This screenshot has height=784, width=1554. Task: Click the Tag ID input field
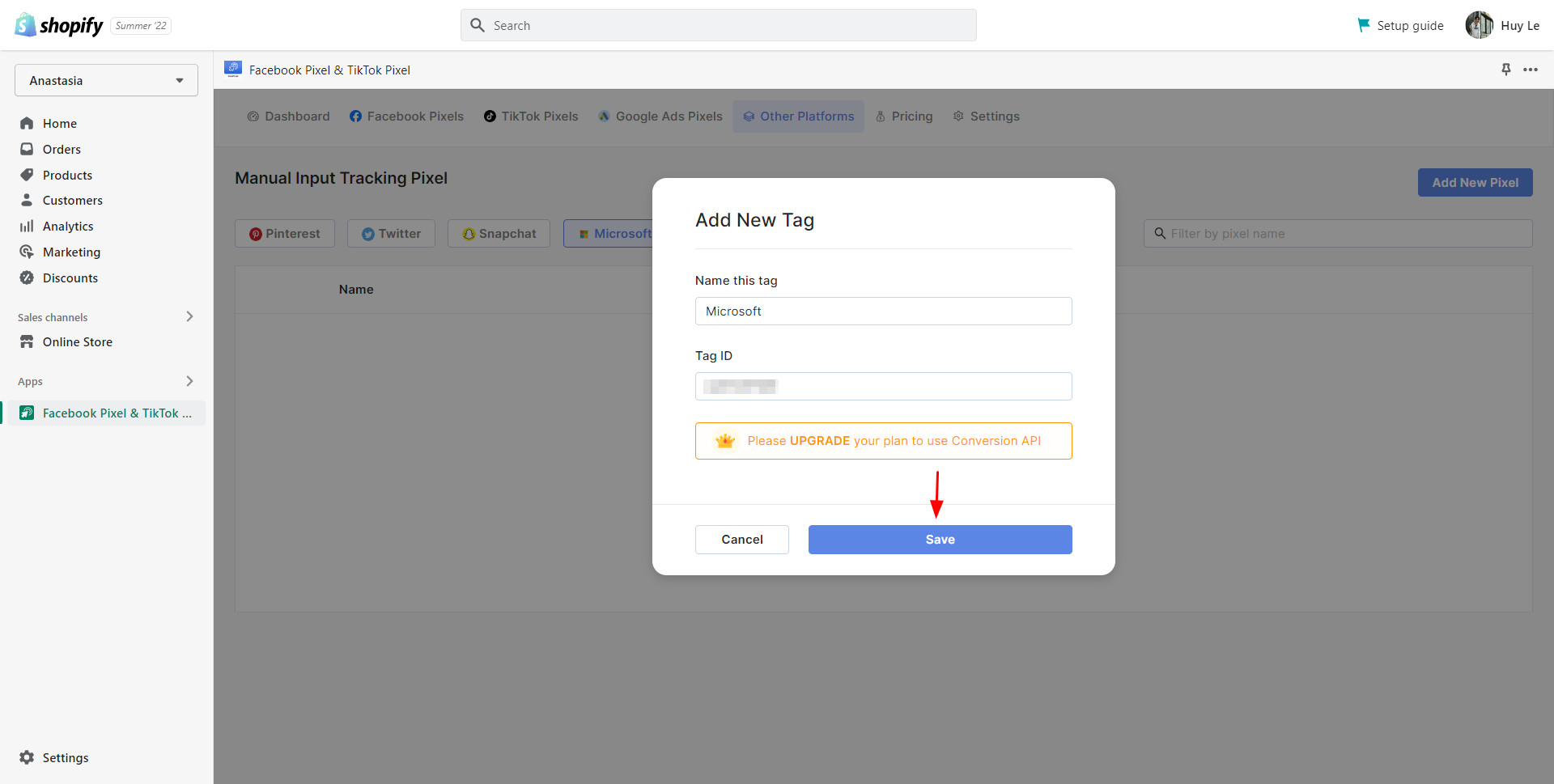883,386
